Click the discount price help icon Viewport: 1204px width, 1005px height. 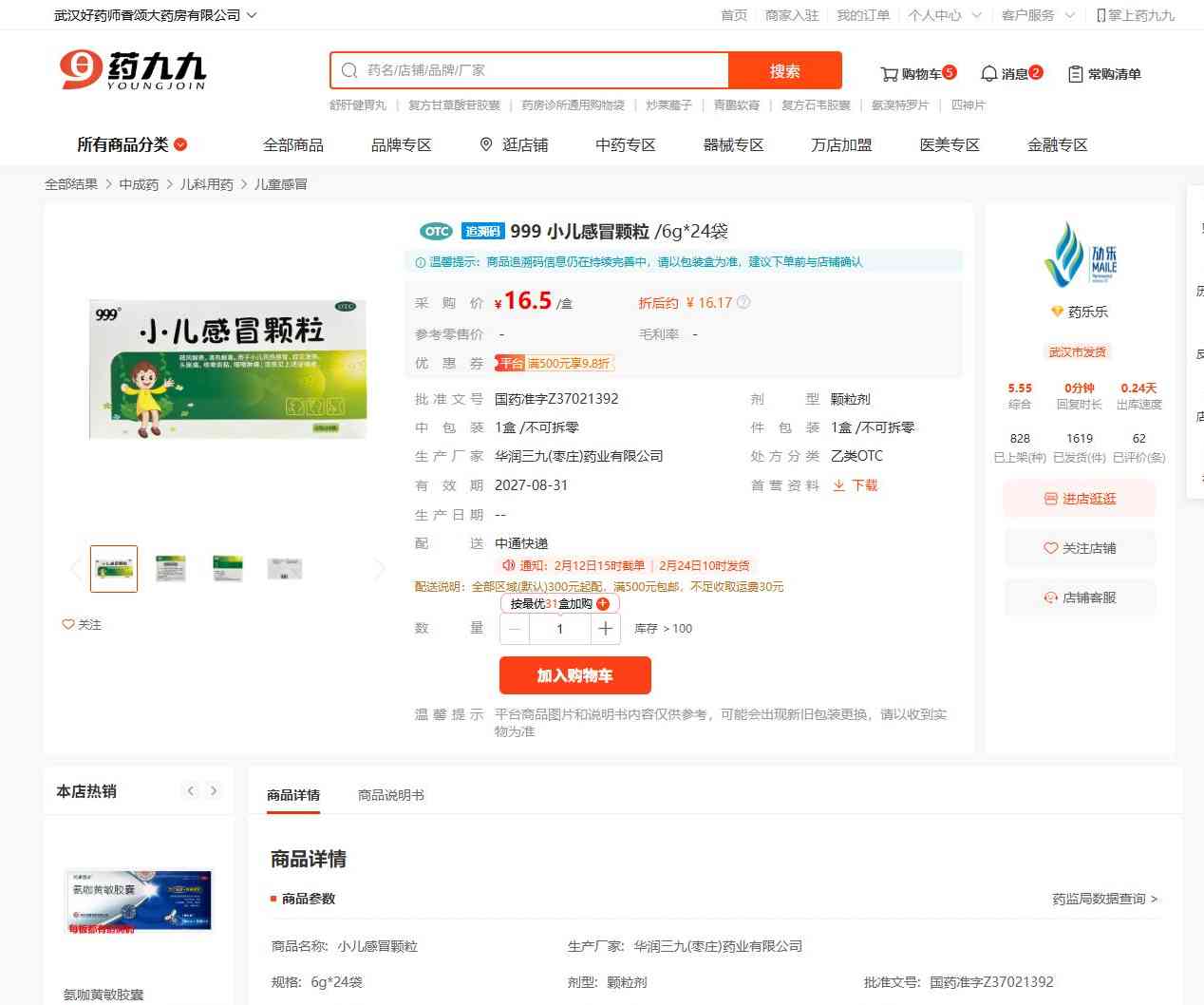(x=743, y=303)
